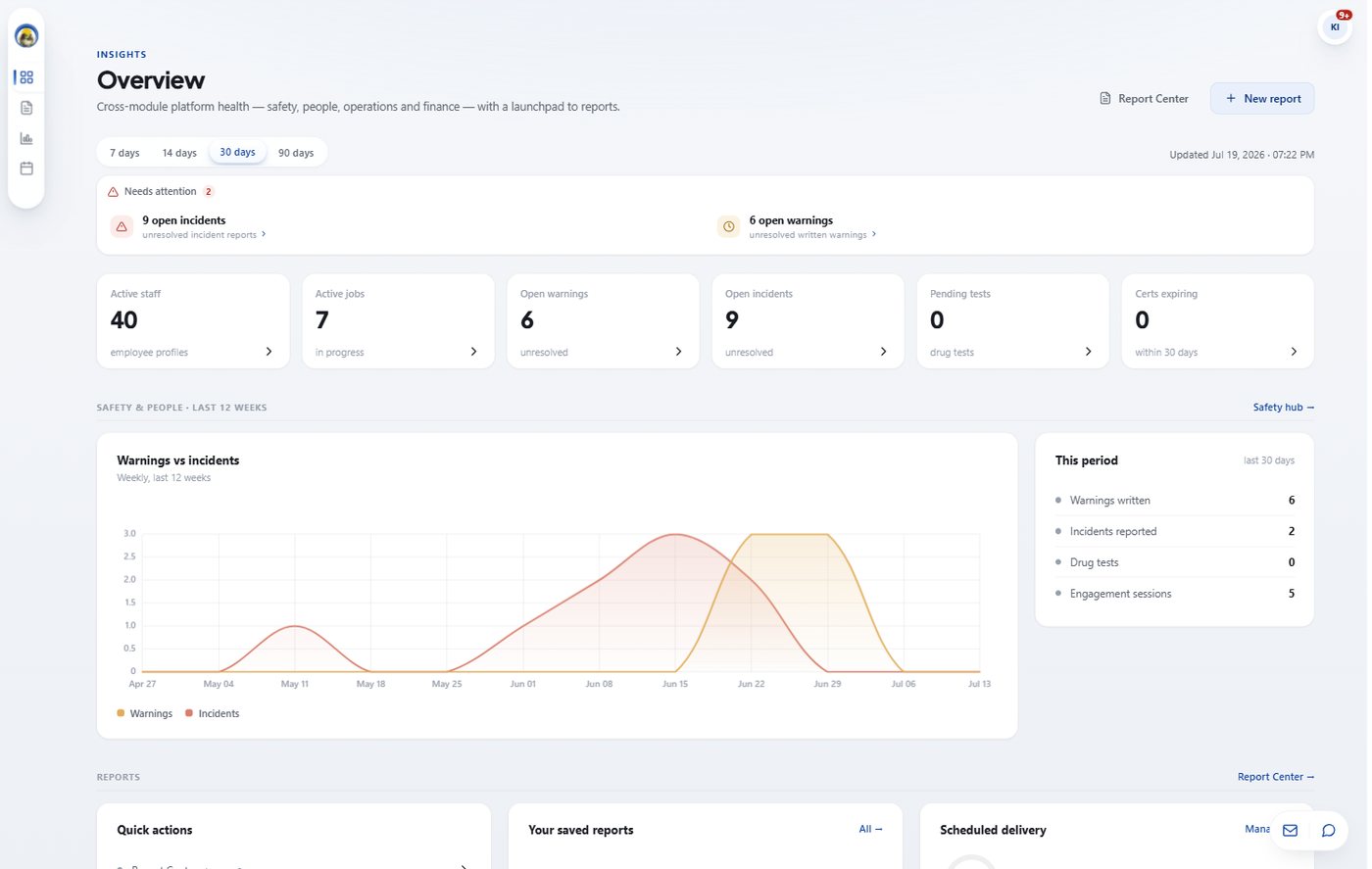The image size is (1372, 869).
Task: Expand the Pending tests card arrow
Action: pyautogui.click(x=1088, y=352)
